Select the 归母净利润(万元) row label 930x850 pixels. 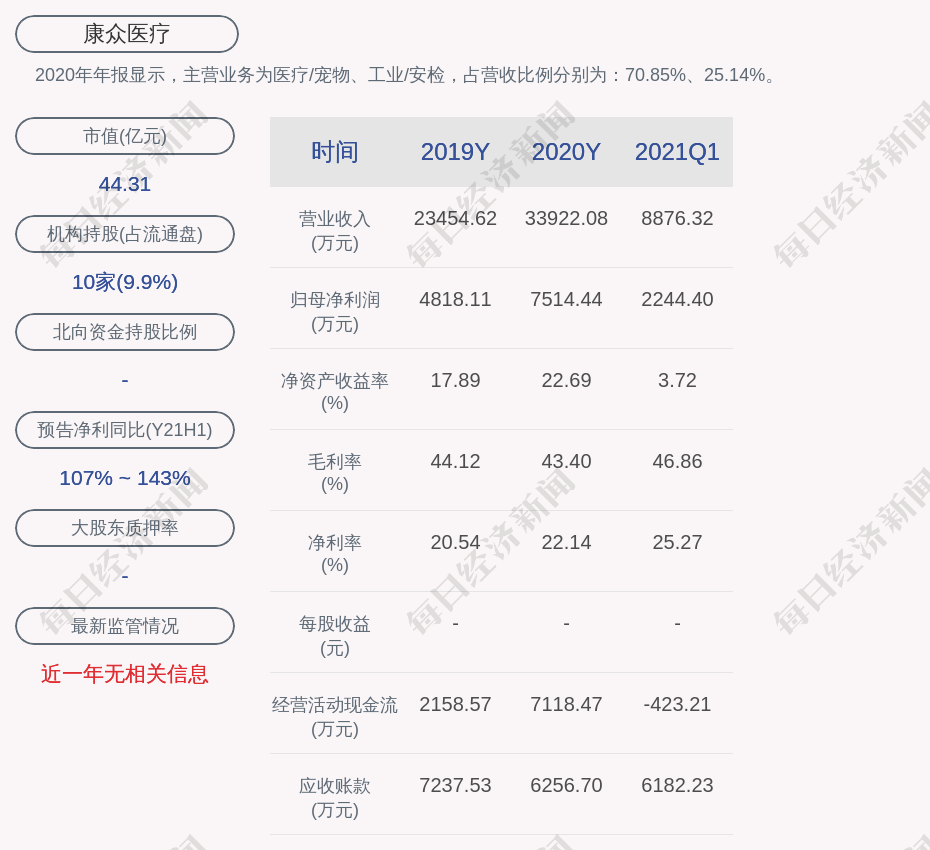click(x=335, y=311)
